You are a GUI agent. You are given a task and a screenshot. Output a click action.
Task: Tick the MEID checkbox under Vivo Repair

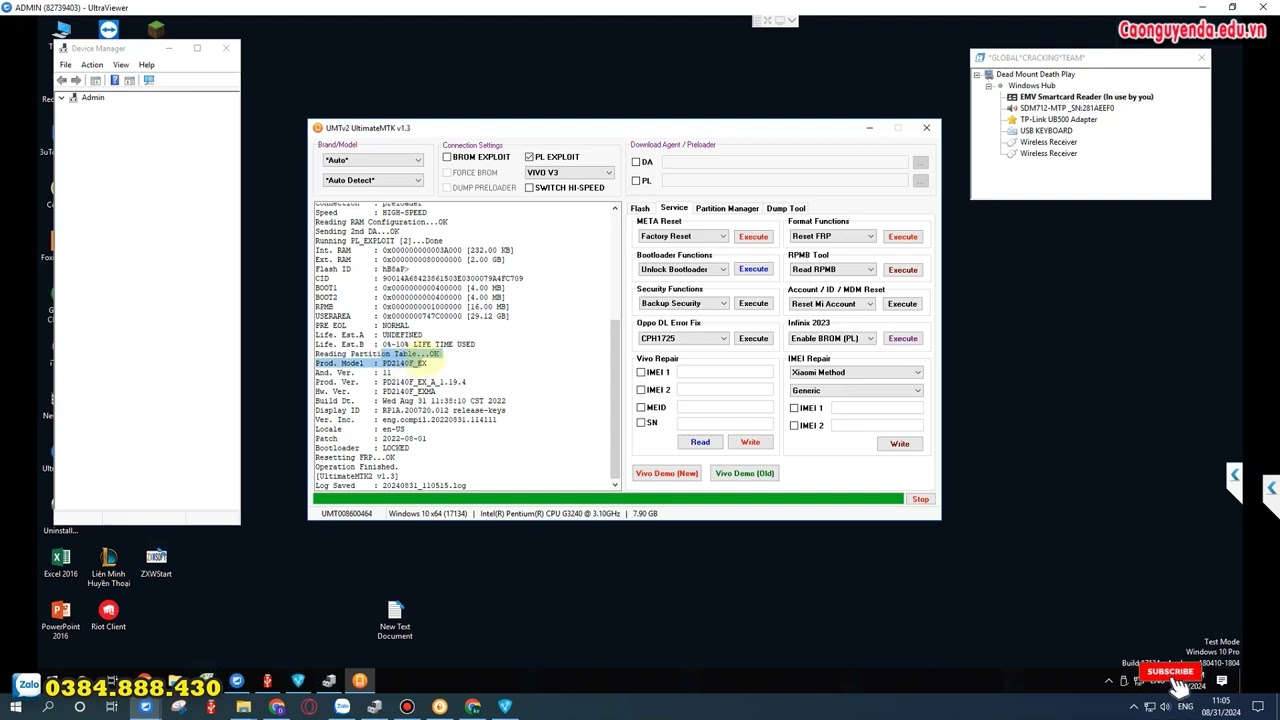pos(641,407)
